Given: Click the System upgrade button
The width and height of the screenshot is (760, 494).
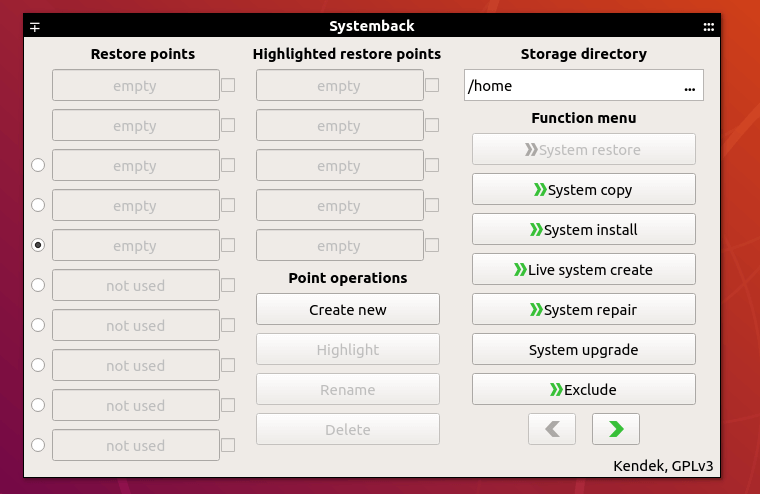Looking at the screenshot, I should [x=583, y=349].
